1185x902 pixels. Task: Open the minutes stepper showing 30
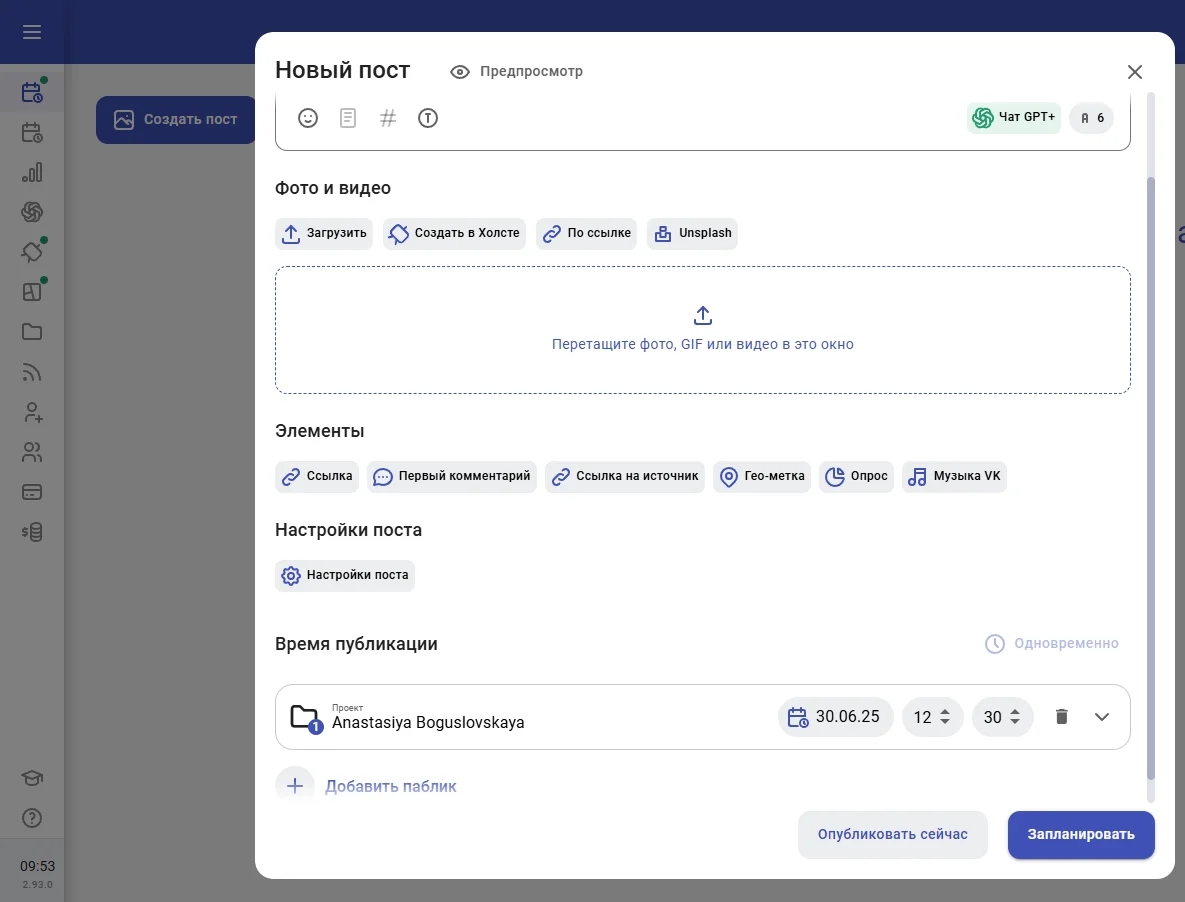(x=1002, y=717)
